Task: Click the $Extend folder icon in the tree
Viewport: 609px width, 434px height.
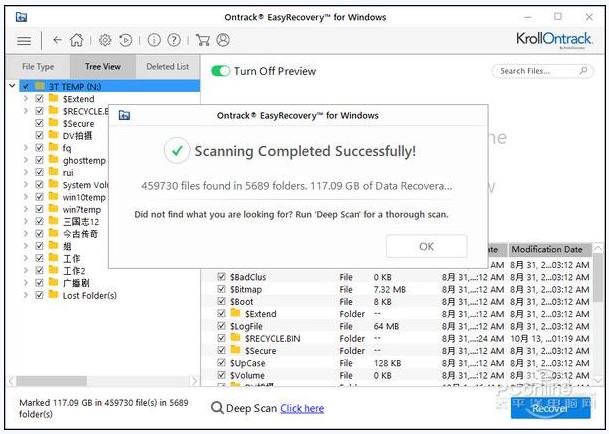Action: click(x=54, y=98)
